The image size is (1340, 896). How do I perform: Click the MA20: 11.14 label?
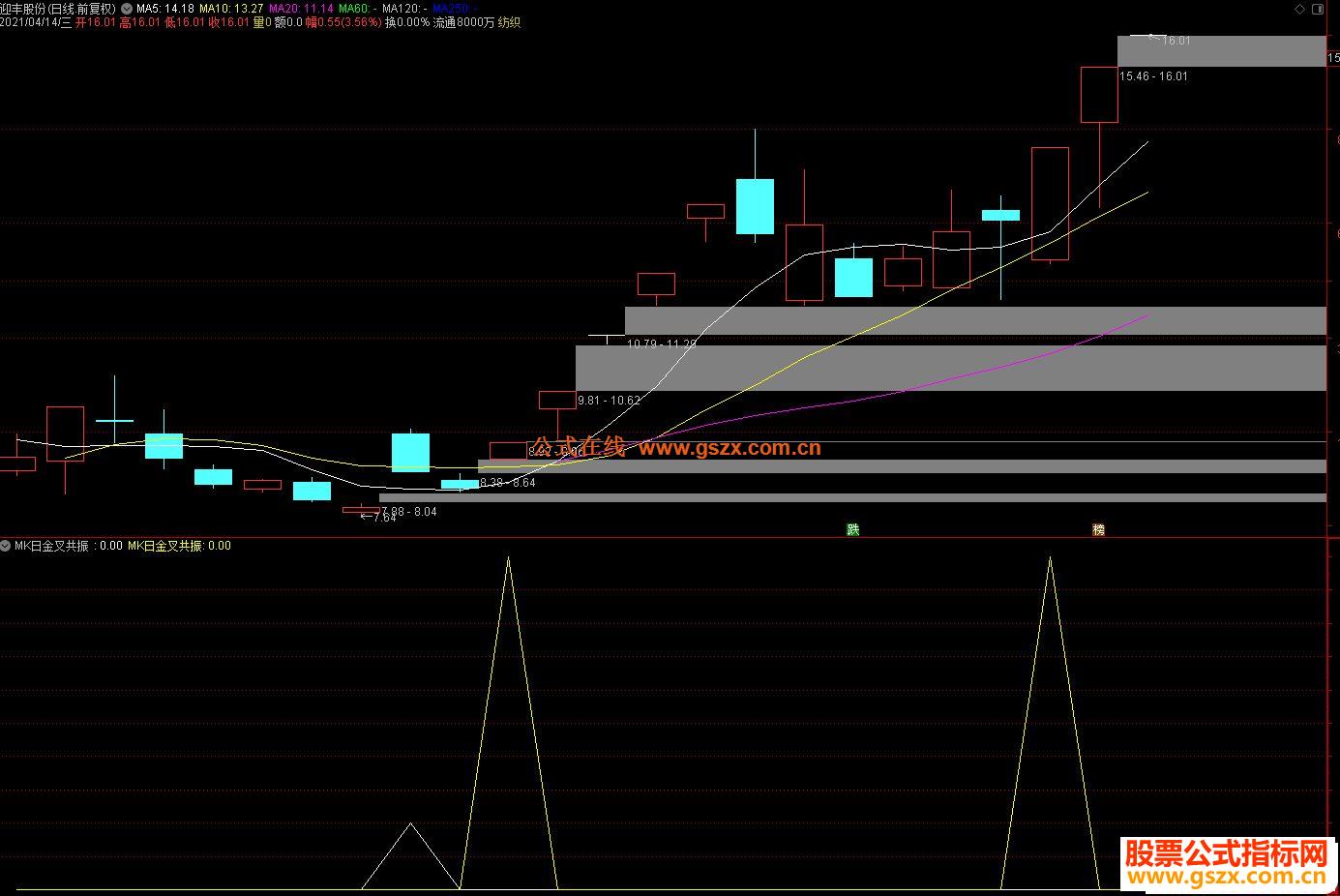(x=301, y=9)
